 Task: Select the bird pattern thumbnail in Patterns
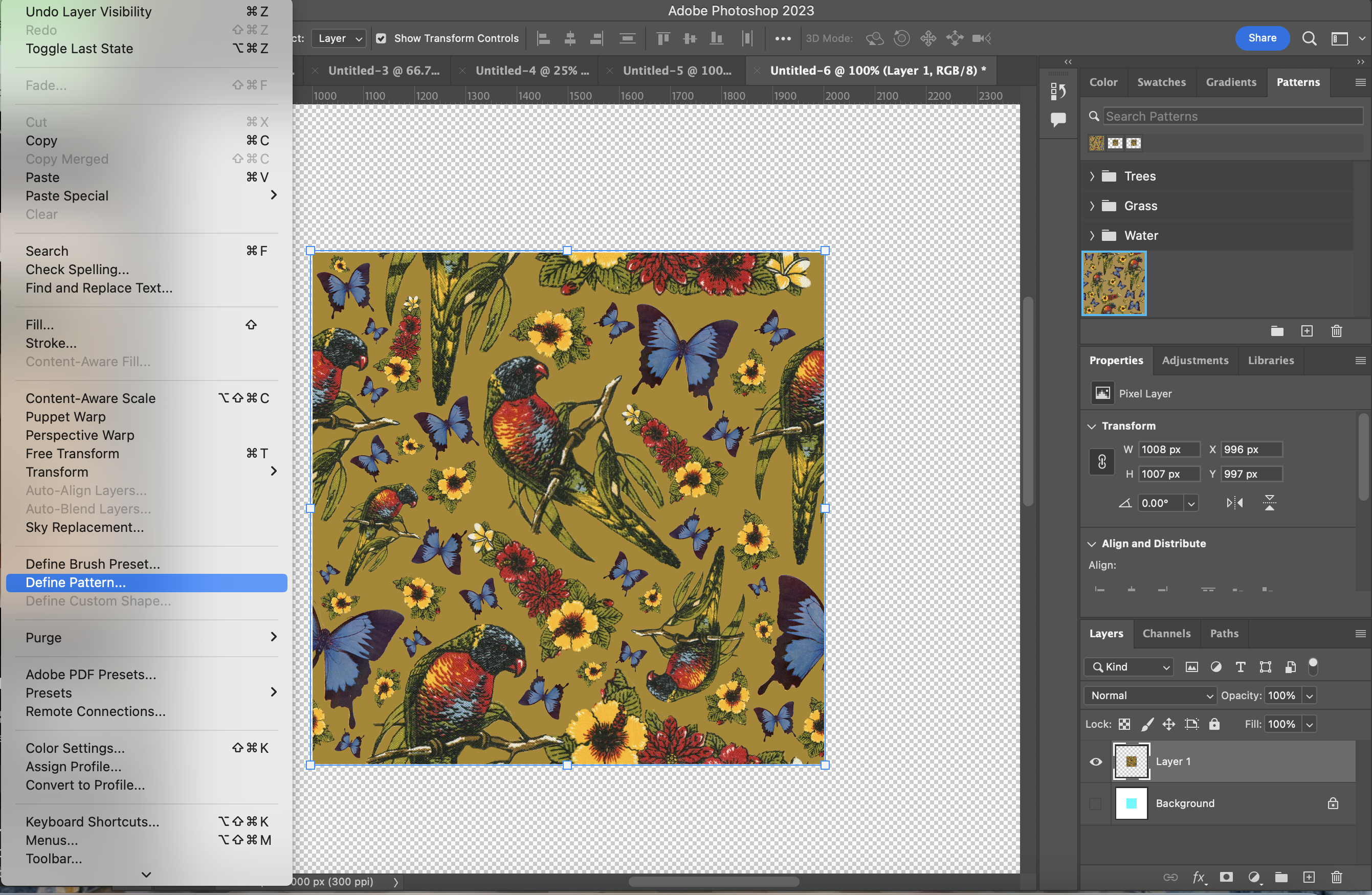pyautogui.click(x=1114, y=283)
